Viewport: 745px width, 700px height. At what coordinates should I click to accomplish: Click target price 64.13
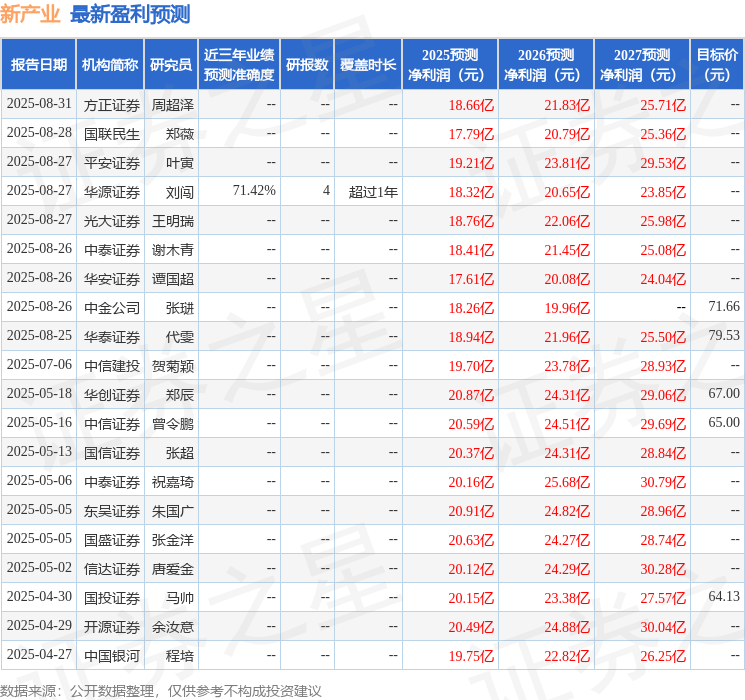(724, 596)
